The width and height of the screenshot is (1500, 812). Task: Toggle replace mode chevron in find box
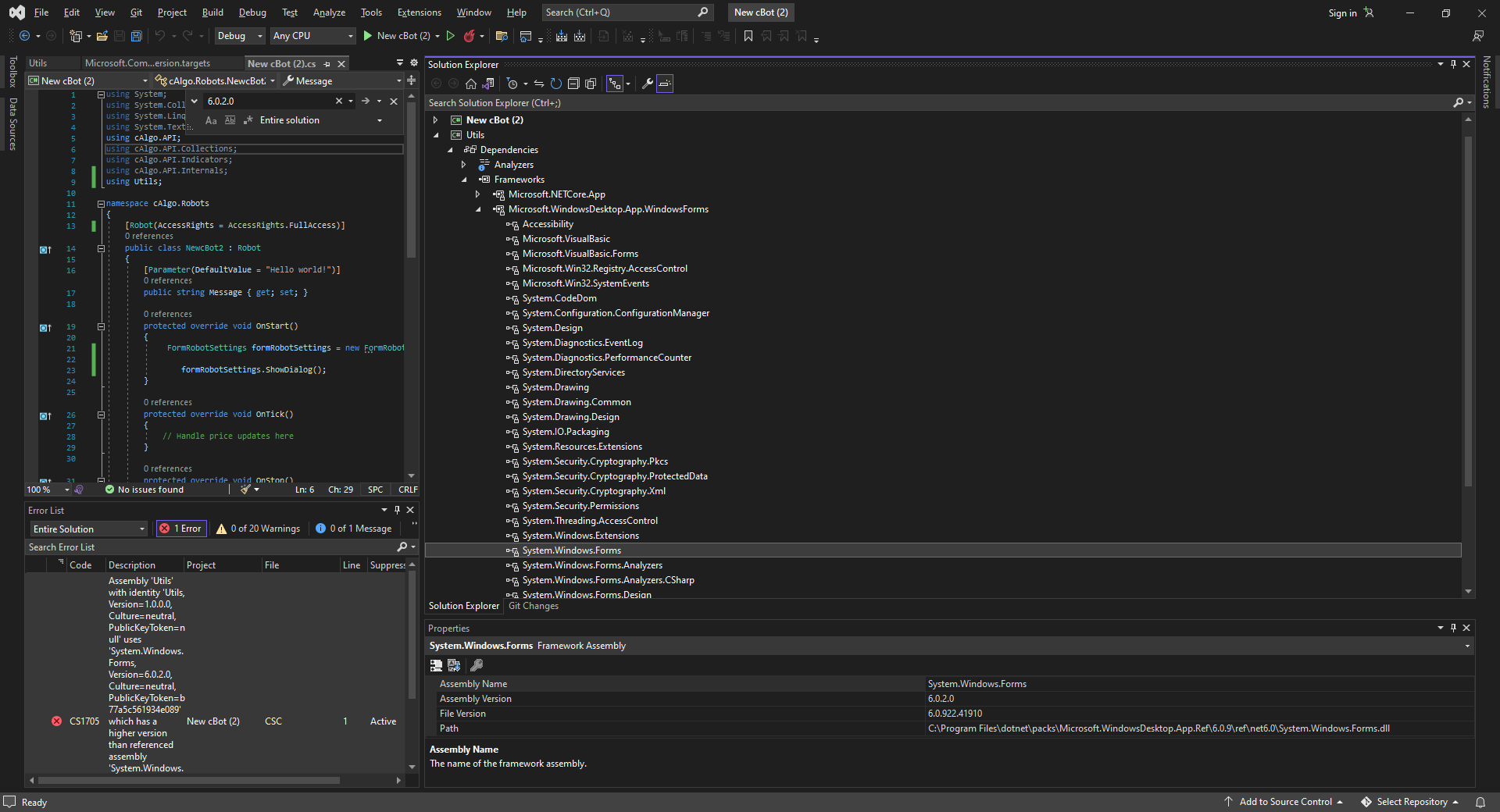coord(195,101)
